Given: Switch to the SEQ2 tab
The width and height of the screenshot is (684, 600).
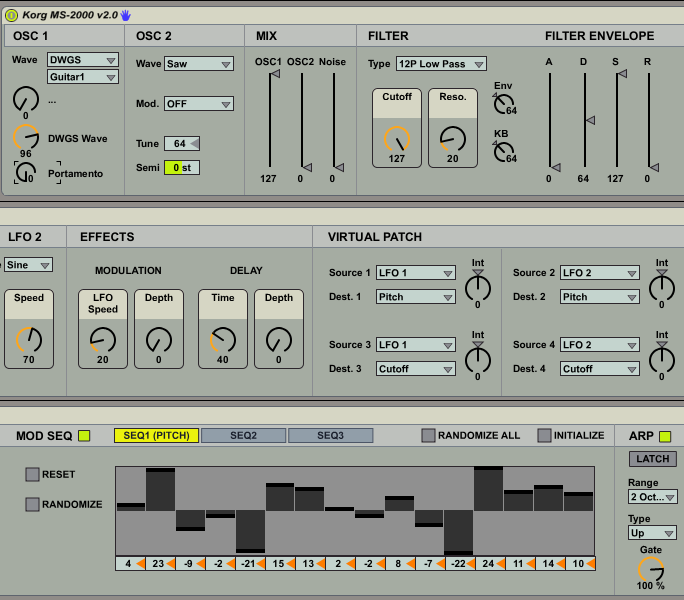Looking at the screenshot, I should [243, 435].
